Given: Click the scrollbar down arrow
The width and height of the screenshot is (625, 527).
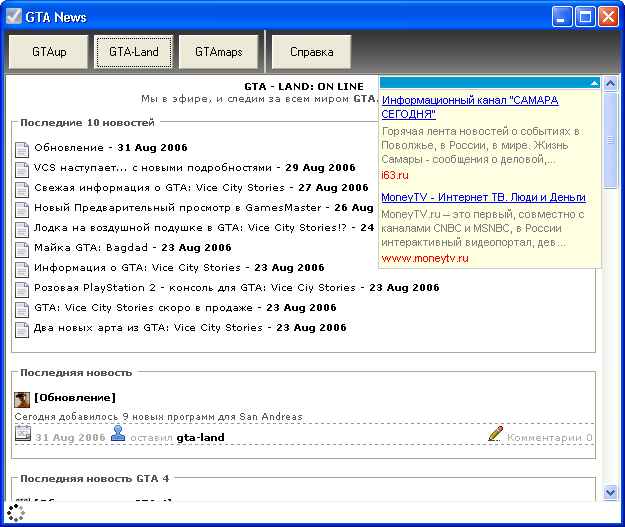Looking at the screenshot, I should (611, 492).
